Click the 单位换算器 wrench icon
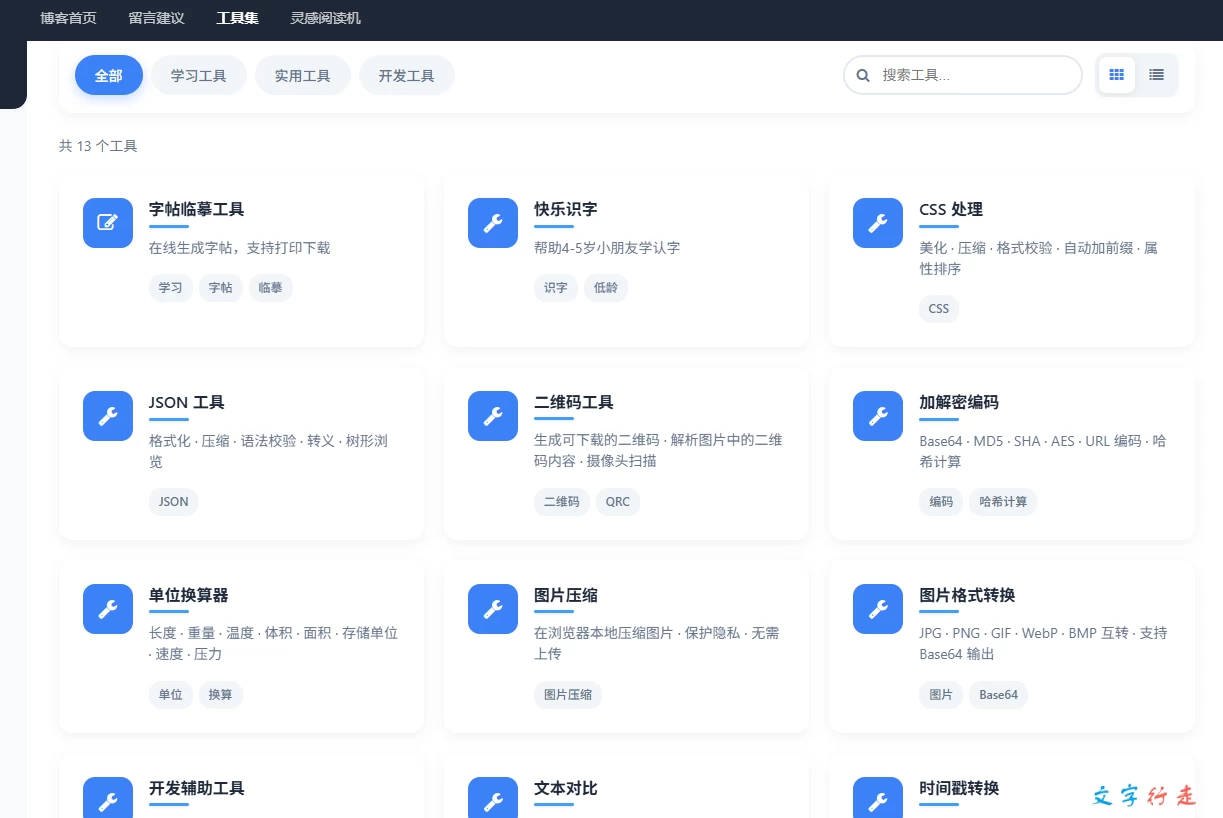1223x818 pixels. 108,609
